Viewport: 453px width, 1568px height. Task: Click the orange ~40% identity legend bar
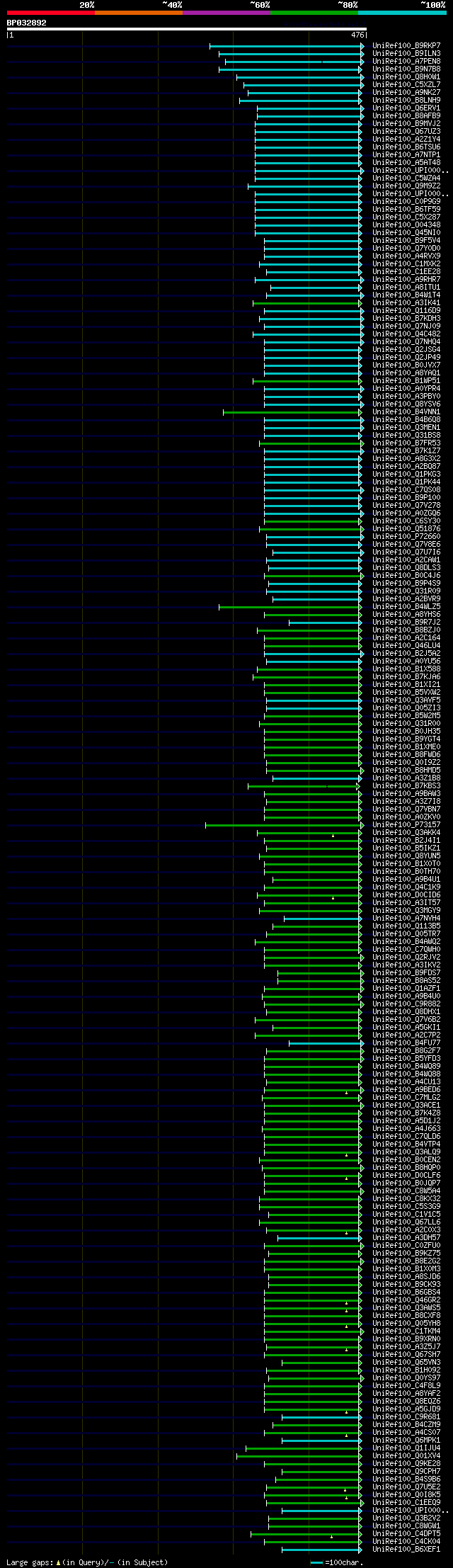point(138,13)
